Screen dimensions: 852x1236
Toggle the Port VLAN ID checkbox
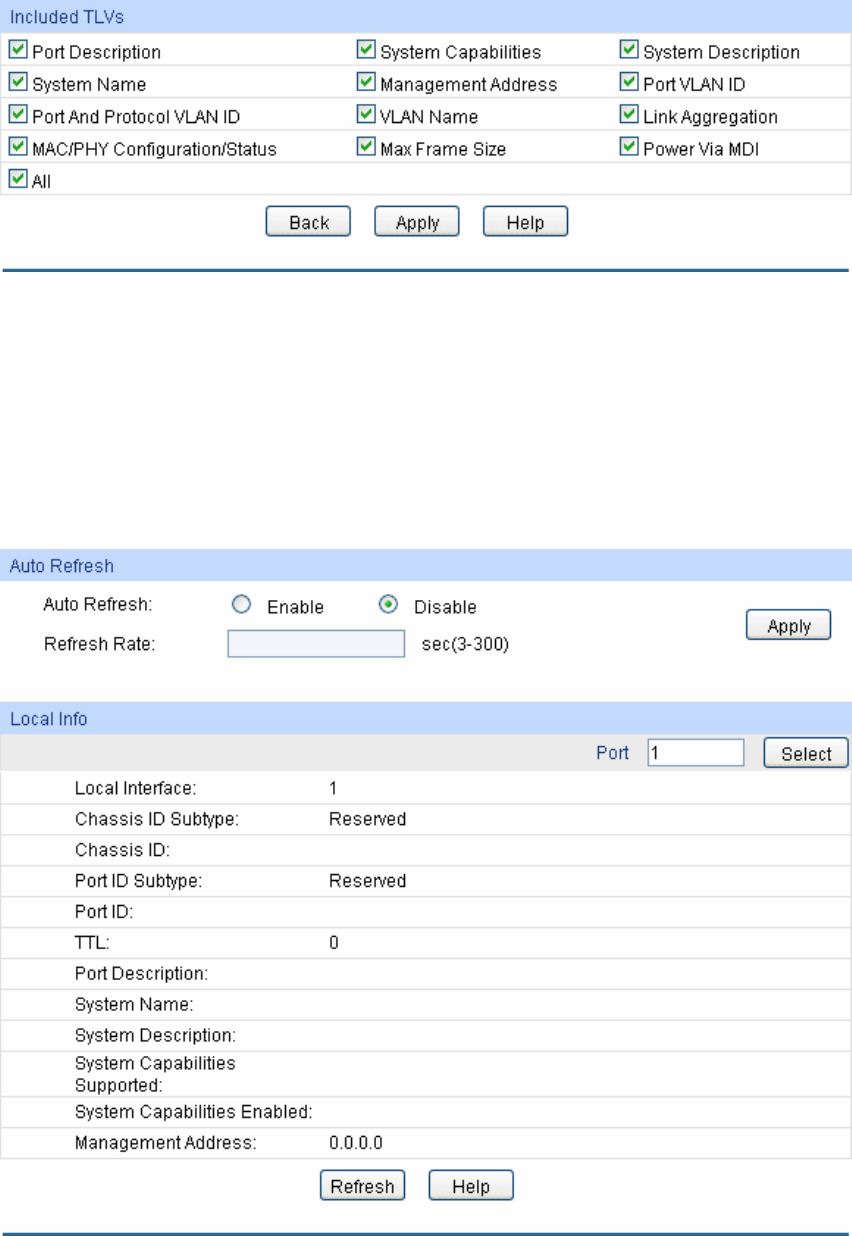628,84
